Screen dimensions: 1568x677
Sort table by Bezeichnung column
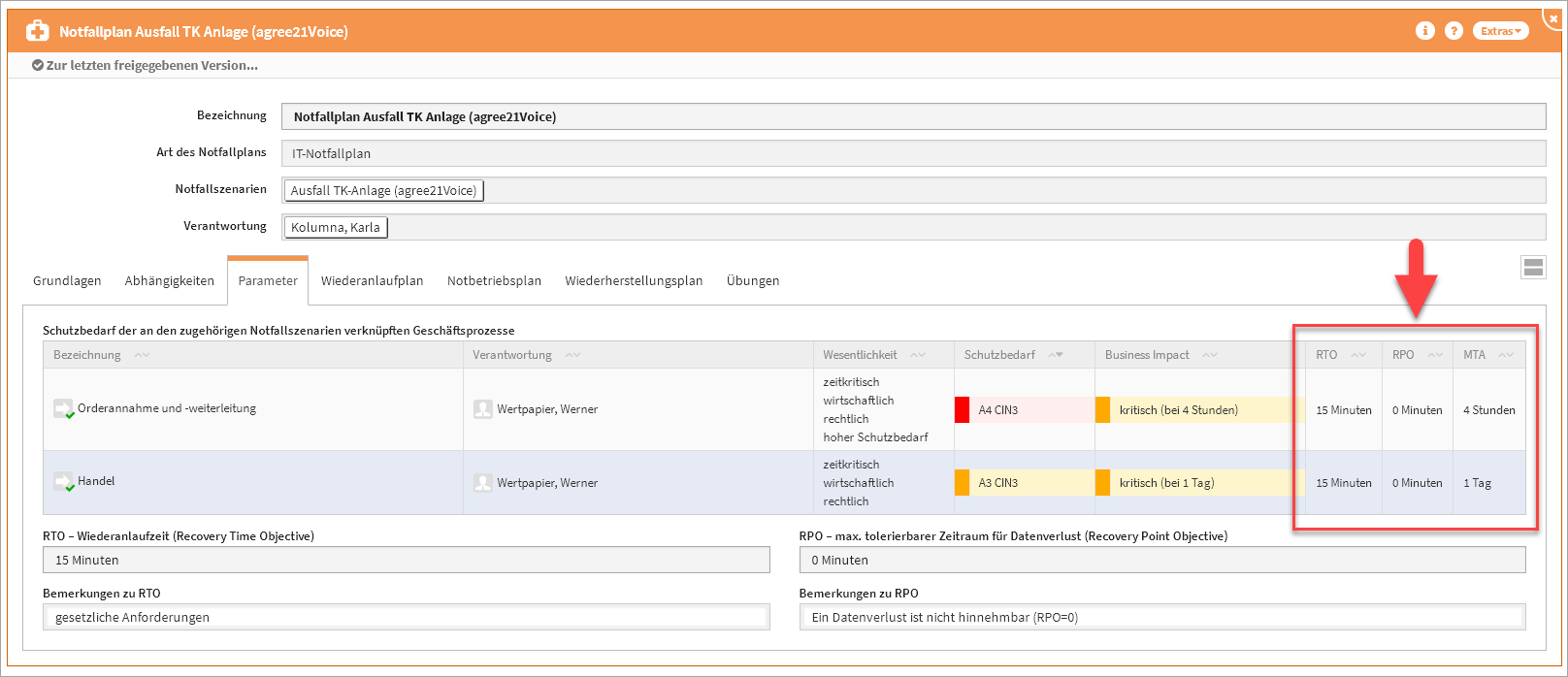tap(87, 355)
